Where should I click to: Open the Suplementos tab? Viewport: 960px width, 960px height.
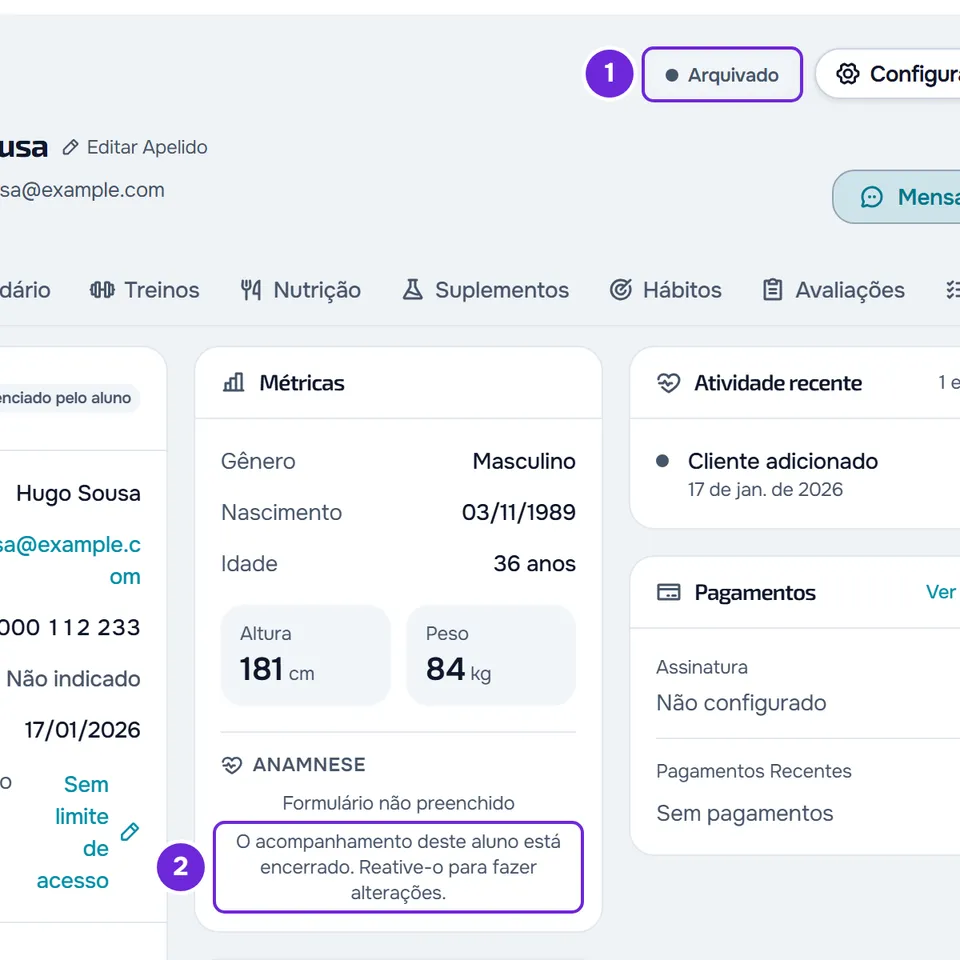click(x=486, y=290)
